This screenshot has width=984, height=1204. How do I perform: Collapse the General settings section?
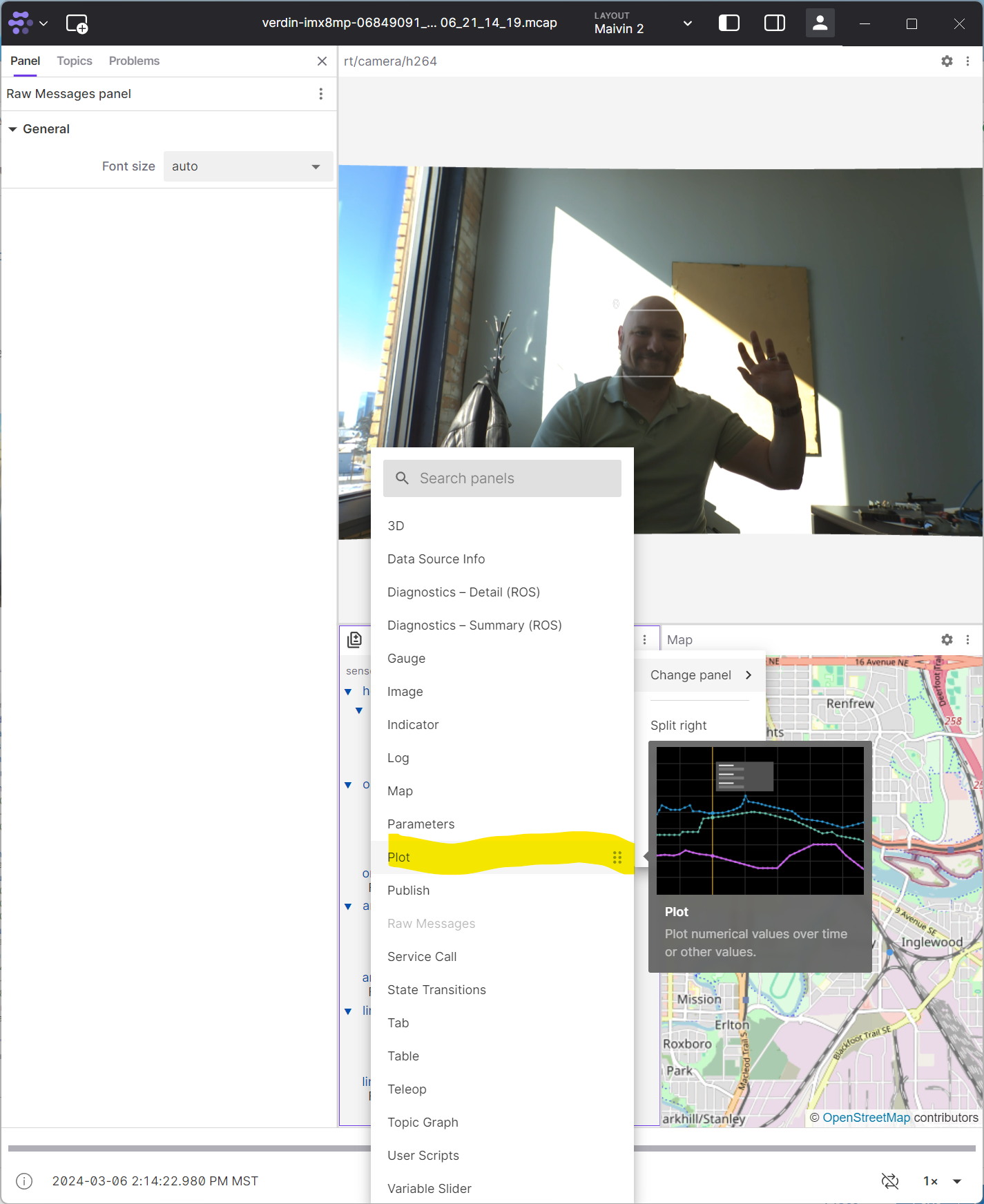coord(13,129)
